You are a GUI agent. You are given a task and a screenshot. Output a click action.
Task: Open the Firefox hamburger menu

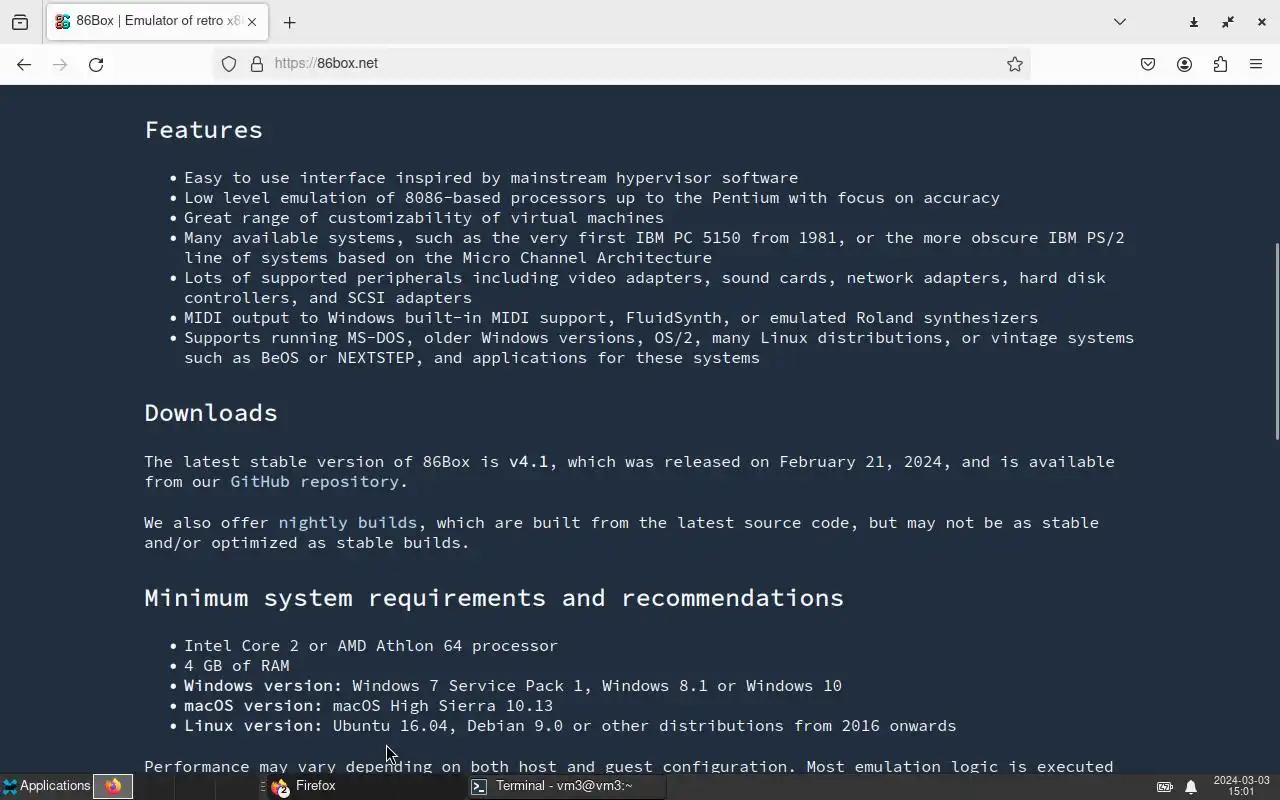click(x=1256, y=64)
